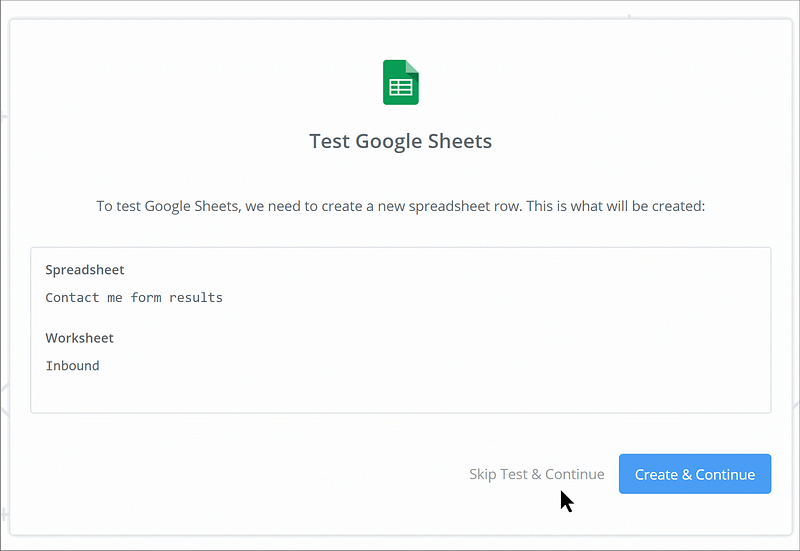Click the Contact me form results value
Screen dimensions: 800x551
(x=134, y=297)
